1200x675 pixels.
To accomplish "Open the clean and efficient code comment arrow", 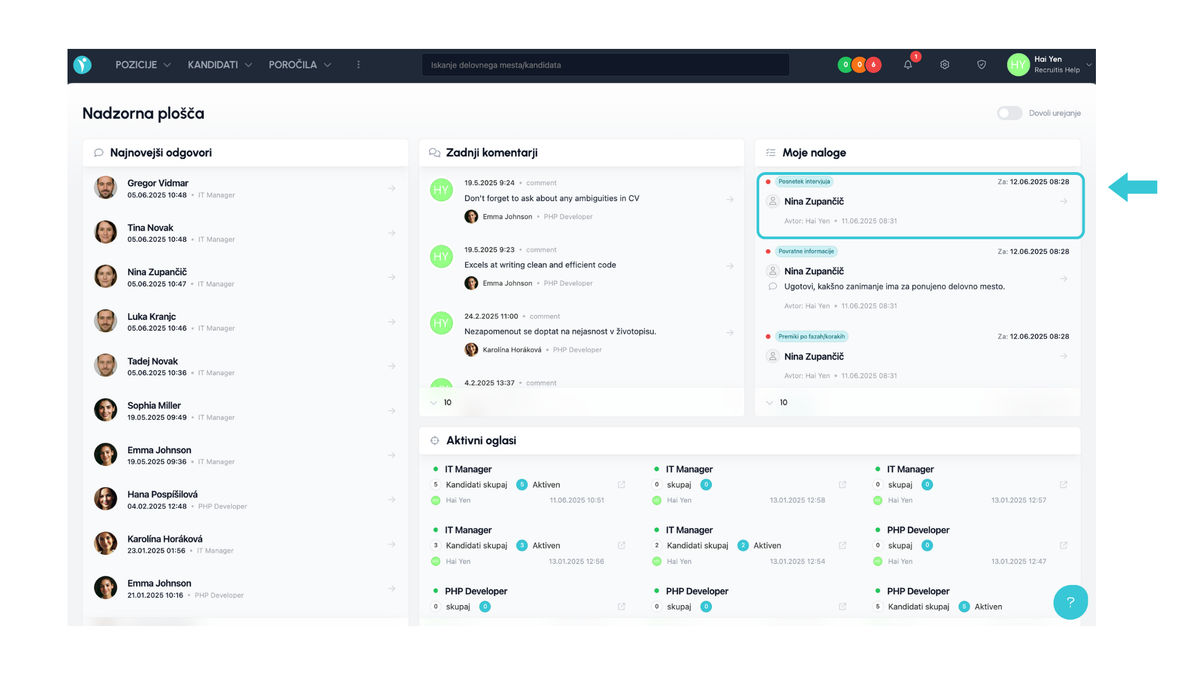I will tap(730, 266).
